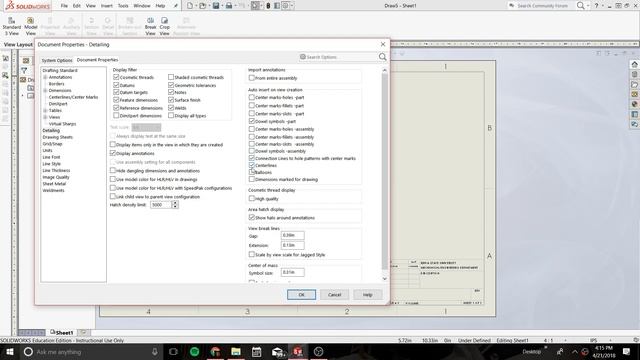This screenshot has height=360, width=640.
Task: Click the Cancel button
Action: [334, 295]
